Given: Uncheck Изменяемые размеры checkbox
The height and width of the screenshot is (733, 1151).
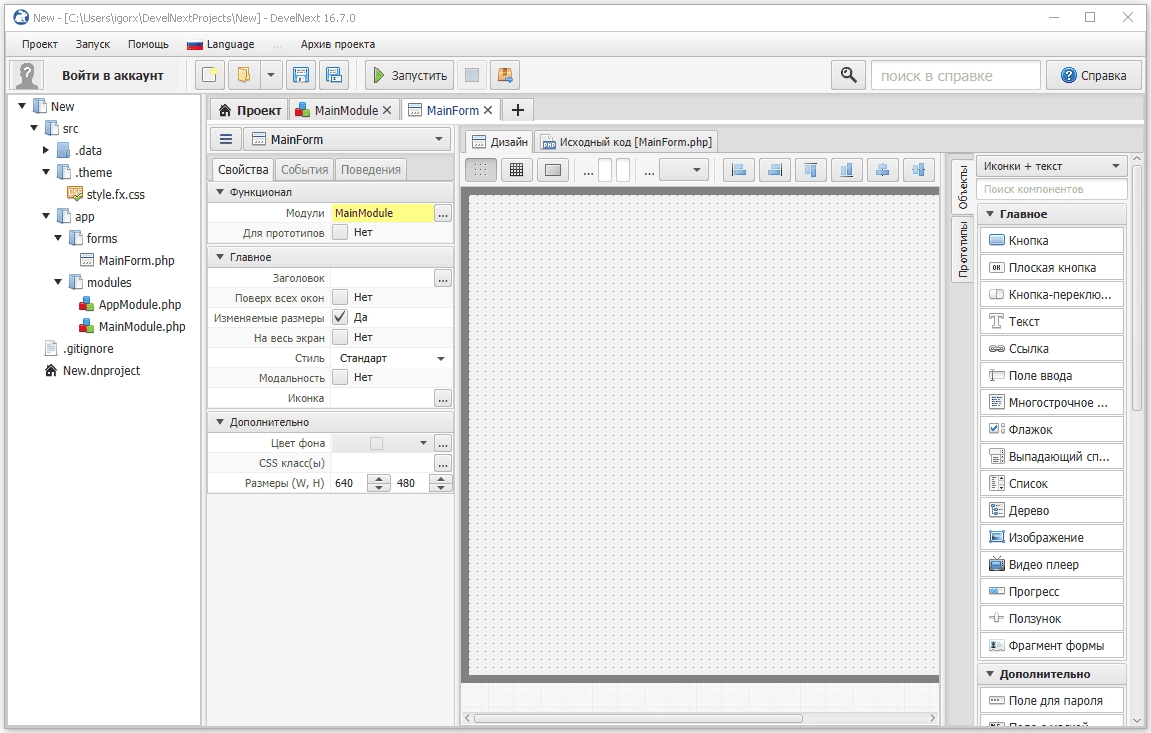Looking at the screenshot, I should [x=340, y=317].
